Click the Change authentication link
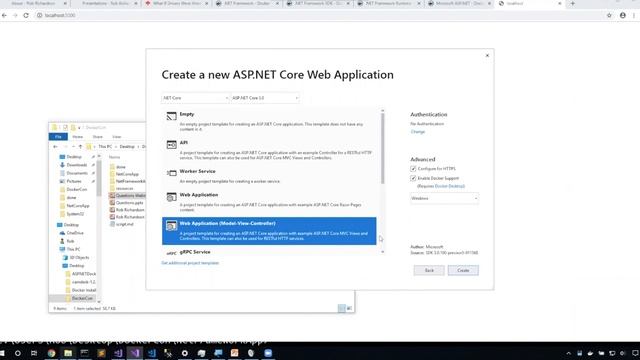The image size is (640, 360). tap(418, 132)
